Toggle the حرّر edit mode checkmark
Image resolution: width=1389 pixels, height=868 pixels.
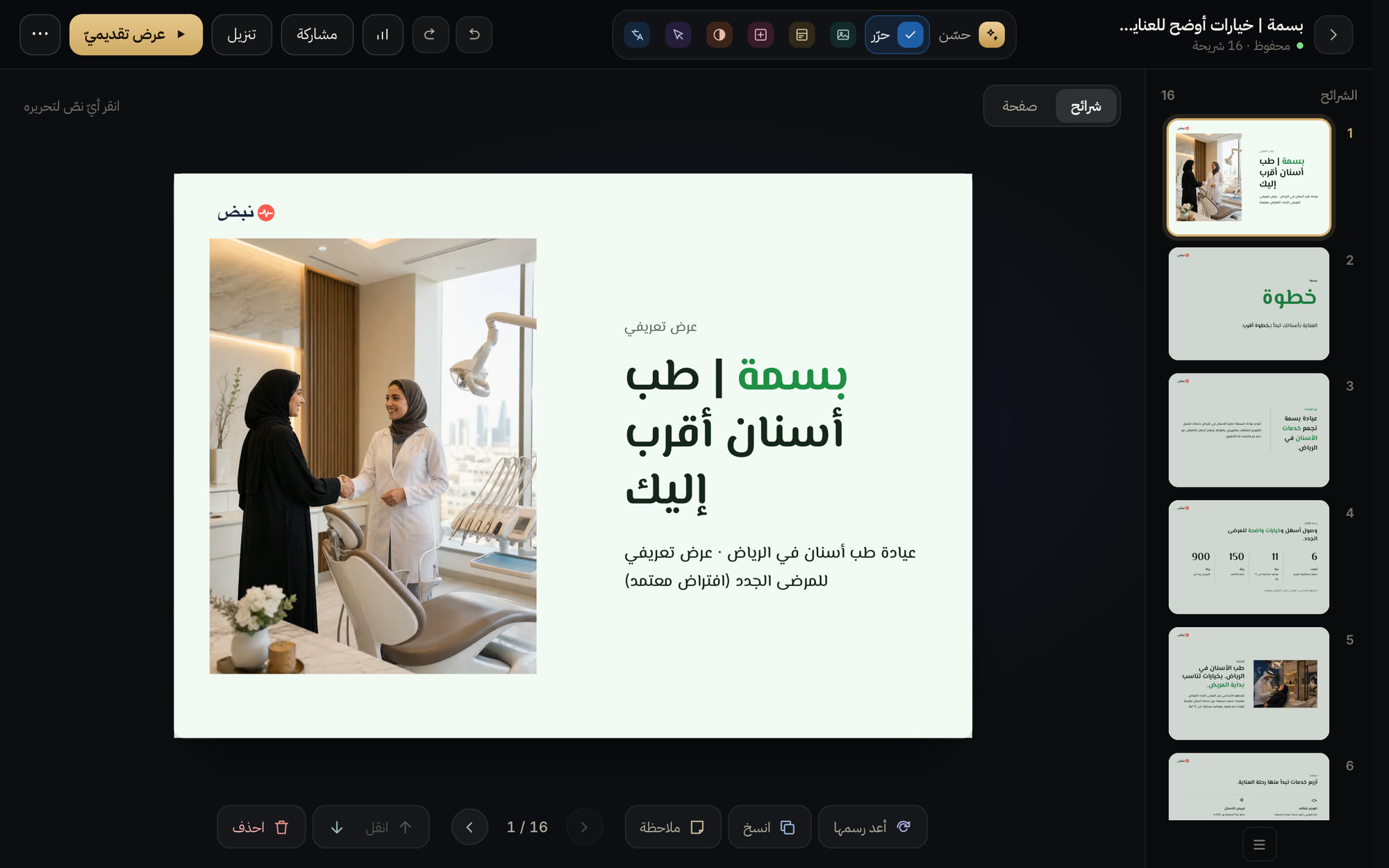pyautogui.click(x=910, y=35)
